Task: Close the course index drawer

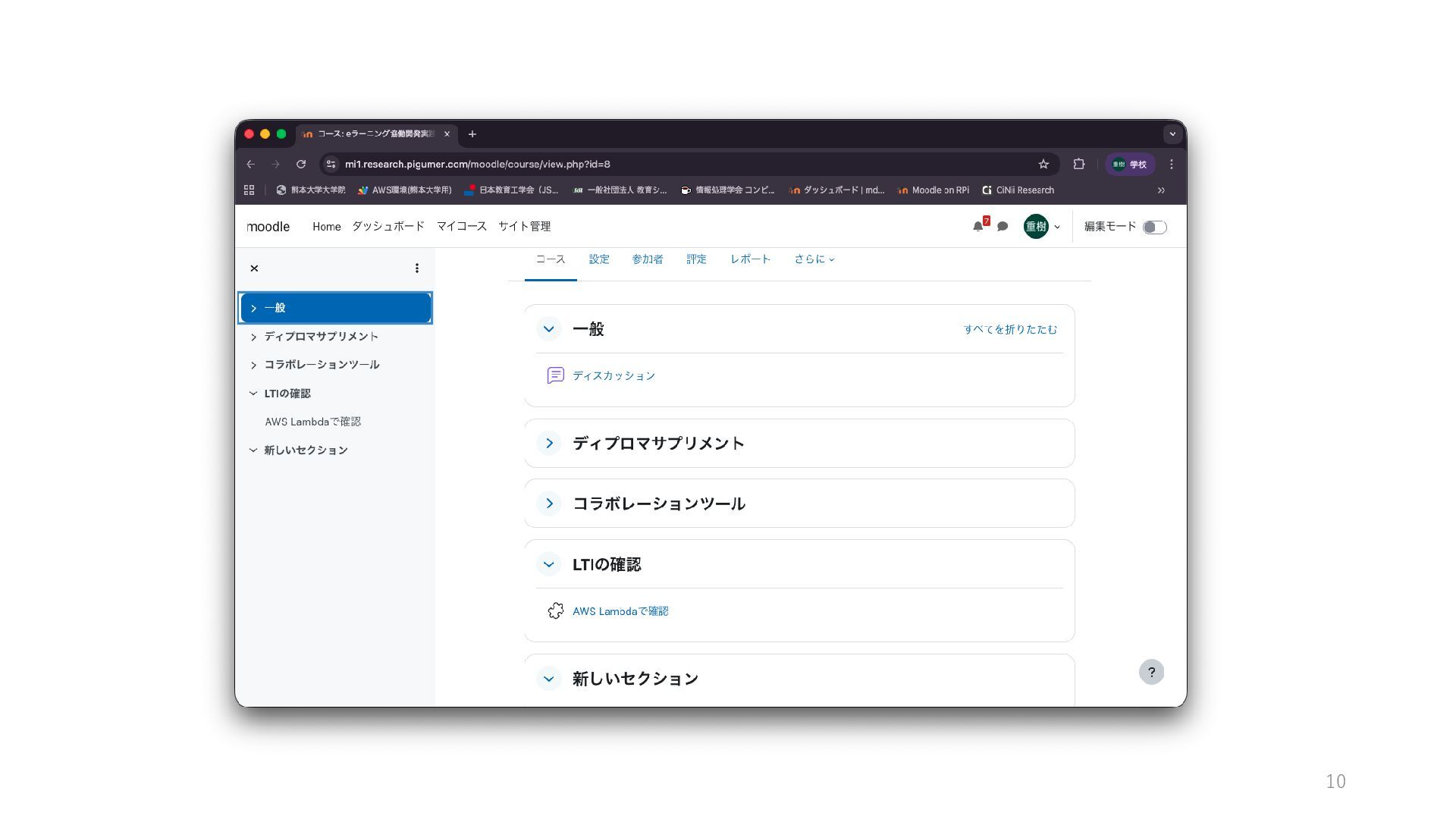Action: pos(254,268)
